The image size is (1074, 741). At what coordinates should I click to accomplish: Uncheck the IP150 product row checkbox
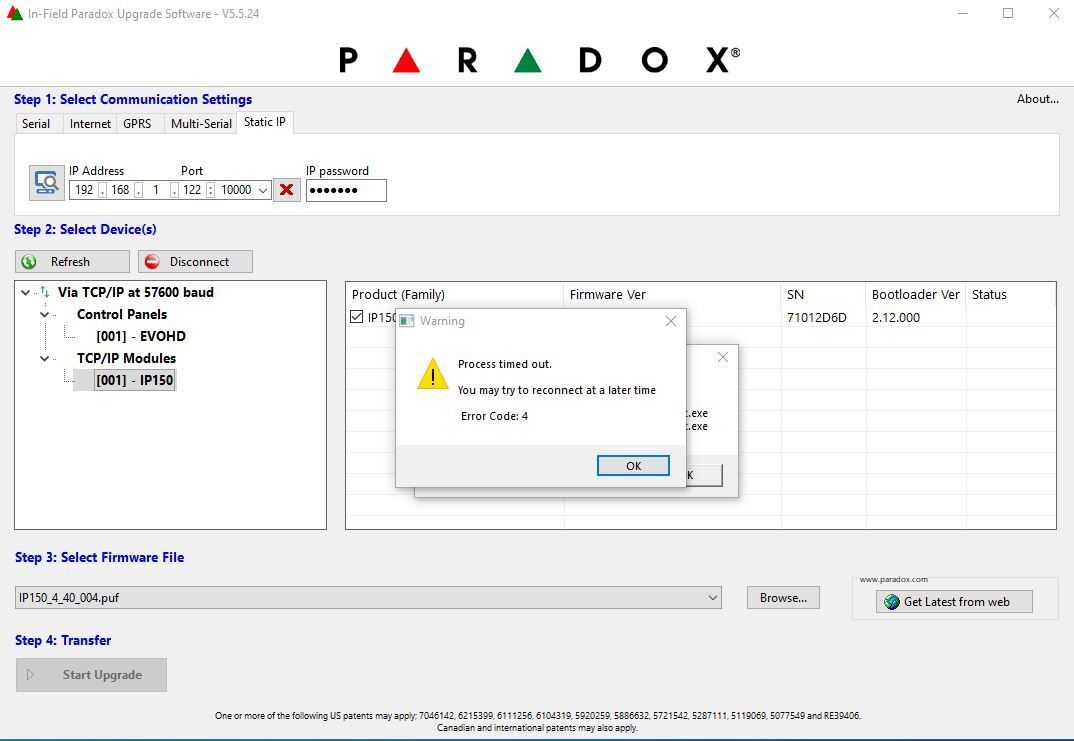(357, 318)
